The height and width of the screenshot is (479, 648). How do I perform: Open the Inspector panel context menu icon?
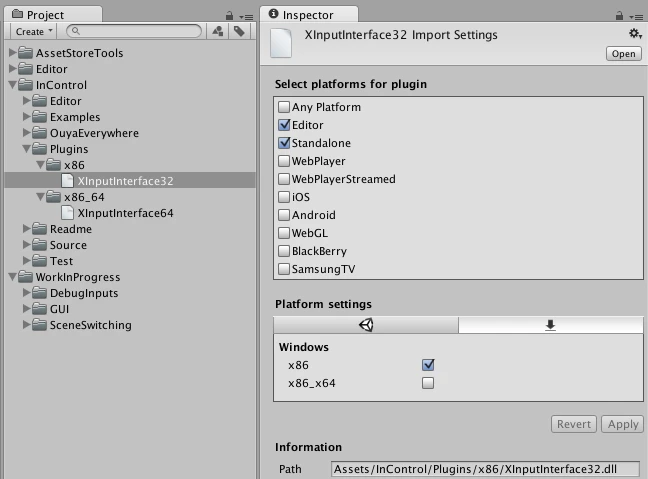[636, 17]
